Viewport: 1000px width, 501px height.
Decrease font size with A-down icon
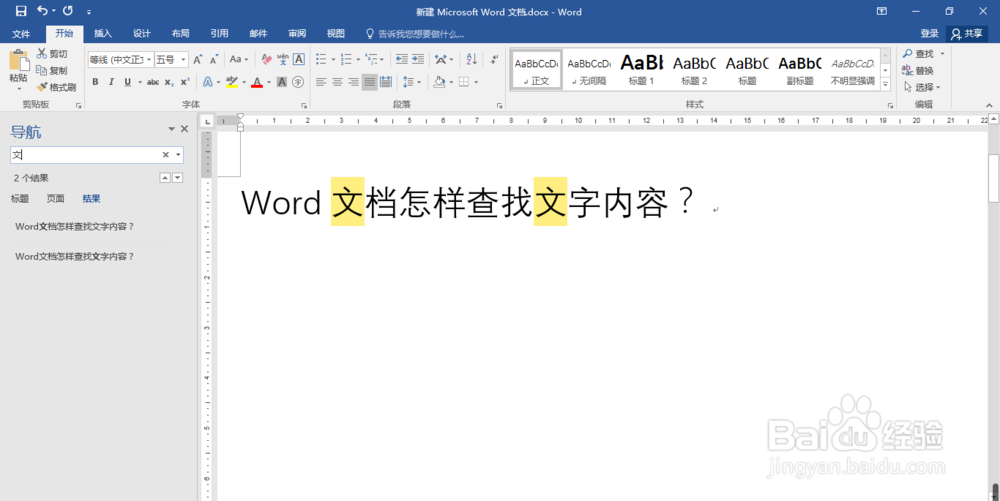click(214, 59)
